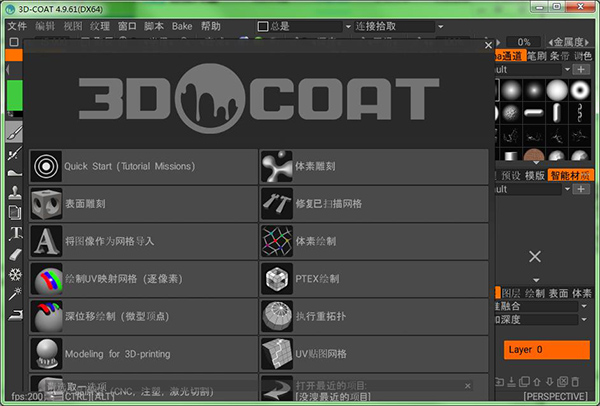Pick the Stamp tool in left toolbar
Viewport: 600px width, 406px height.
coord(15,192)
